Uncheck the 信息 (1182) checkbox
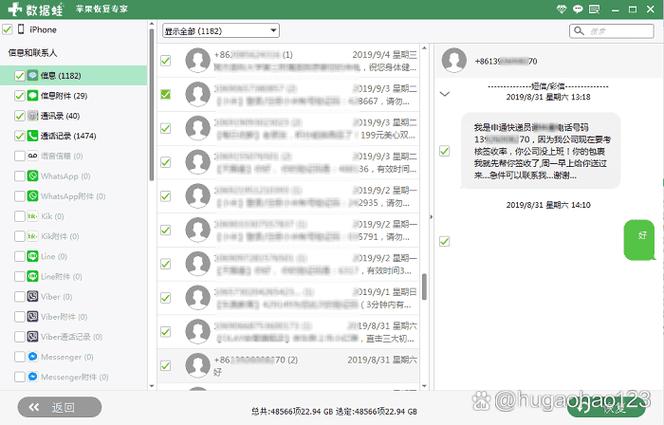The height and width of the screenshot is (425, 664). coord(19,75)
